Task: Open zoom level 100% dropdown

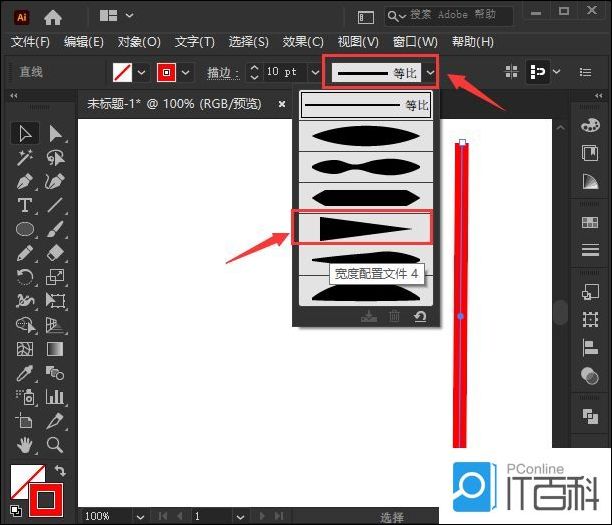Action: (141, 517)
